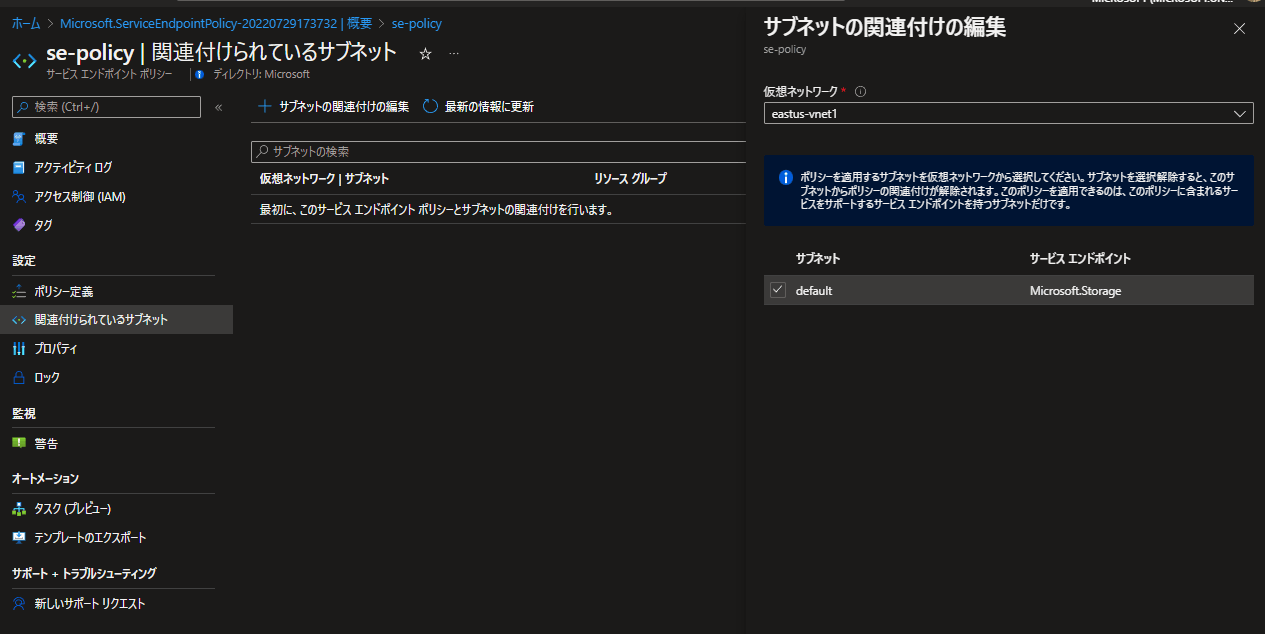Sort by 仮想ネットワーク | サブネット column header
This screenshot has width=1265, height=634.
[x=324, y=179]
